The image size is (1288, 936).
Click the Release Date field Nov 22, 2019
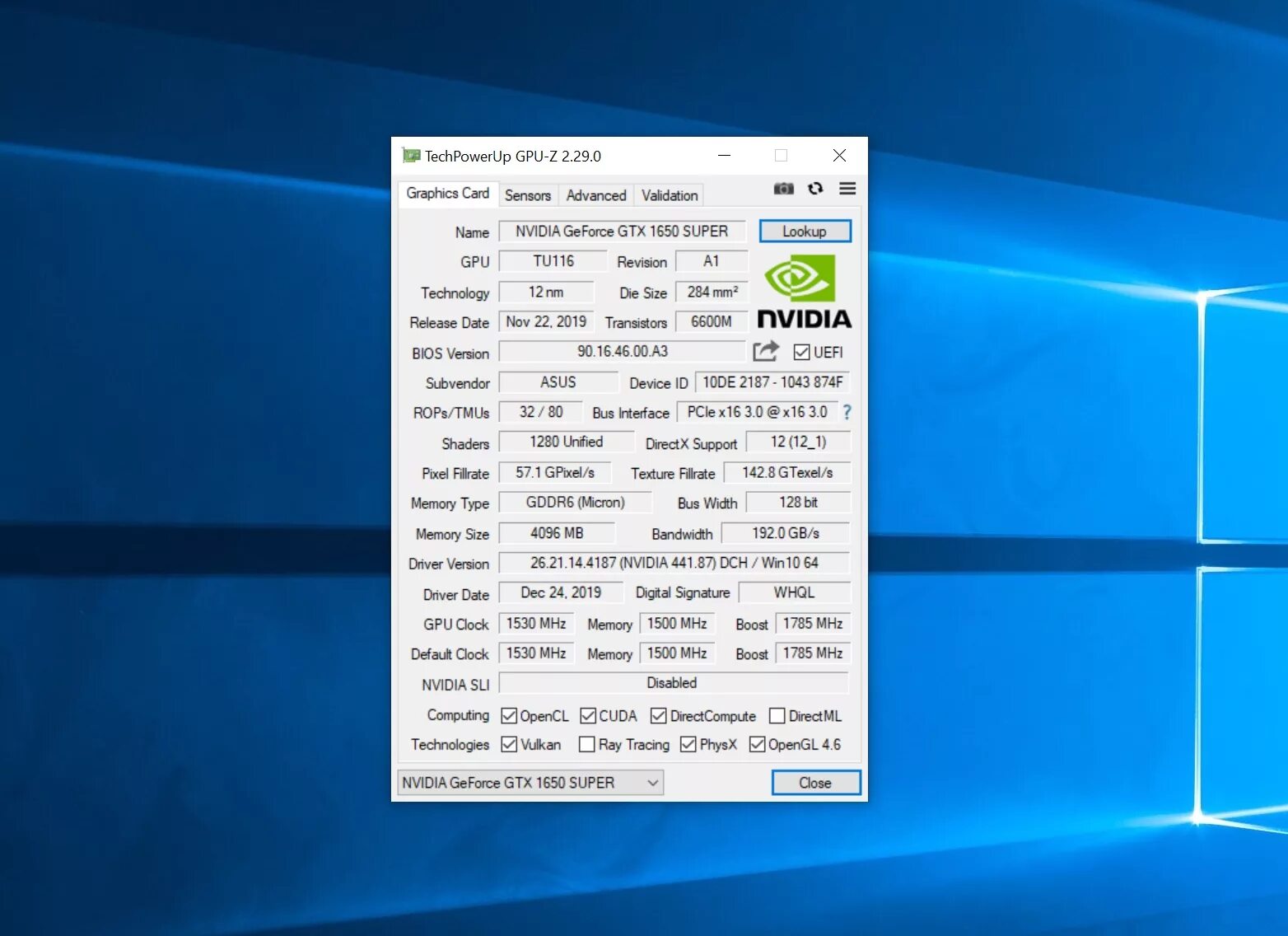coord(547,321)
